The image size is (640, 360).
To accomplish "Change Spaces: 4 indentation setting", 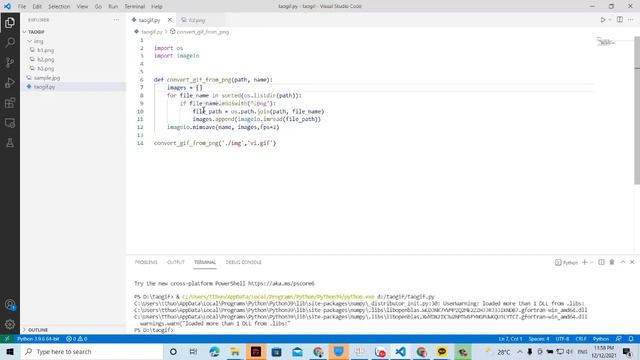I will 539,339.
